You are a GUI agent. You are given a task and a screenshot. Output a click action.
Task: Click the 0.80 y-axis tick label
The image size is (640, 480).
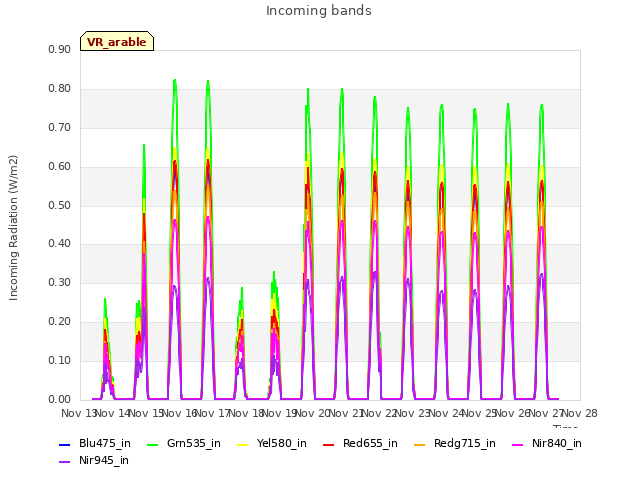(59, 89)
